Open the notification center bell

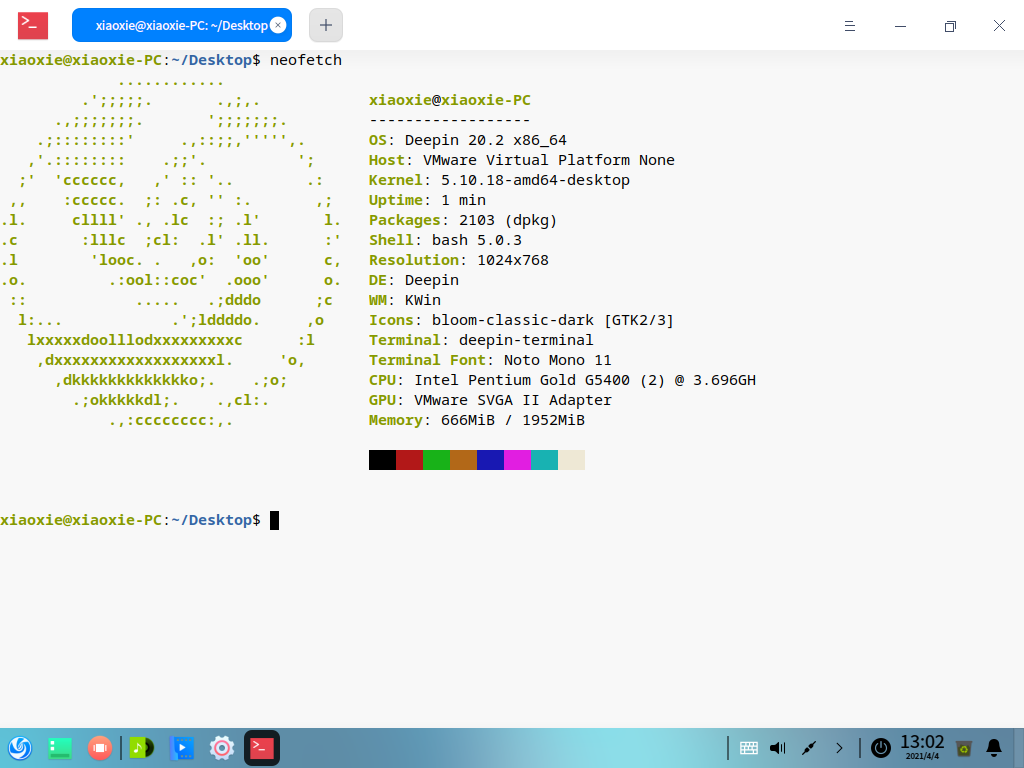tap(994, 747)
